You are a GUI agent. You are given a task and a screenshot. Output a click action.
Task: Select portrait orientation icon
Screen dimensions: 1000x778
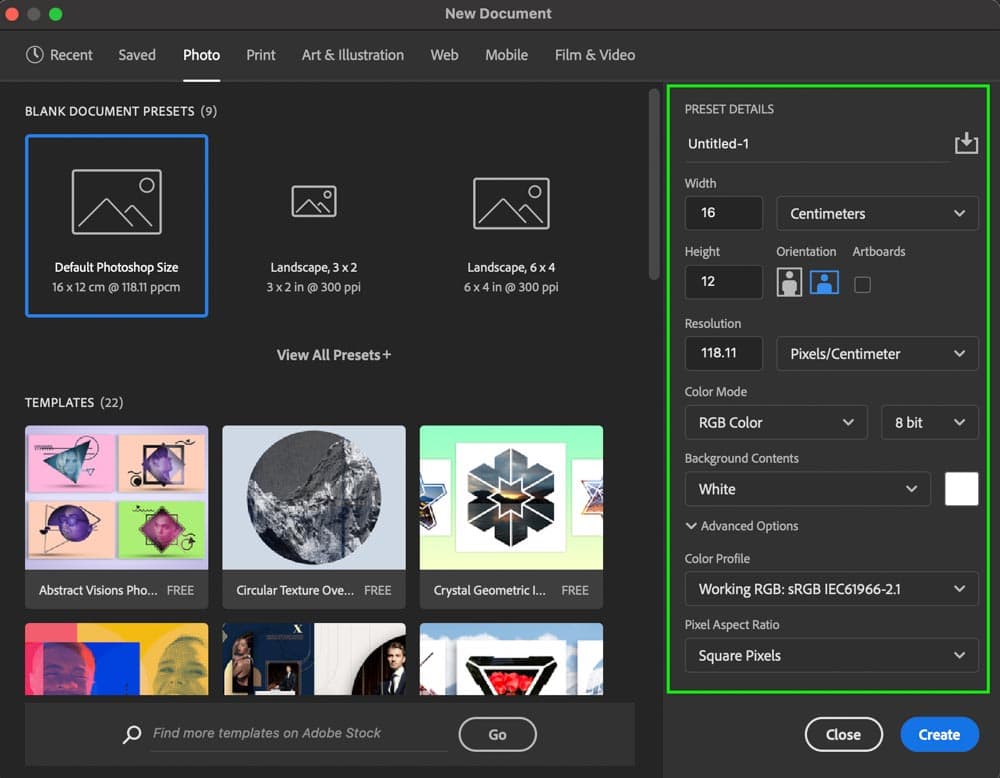(789, 282)
